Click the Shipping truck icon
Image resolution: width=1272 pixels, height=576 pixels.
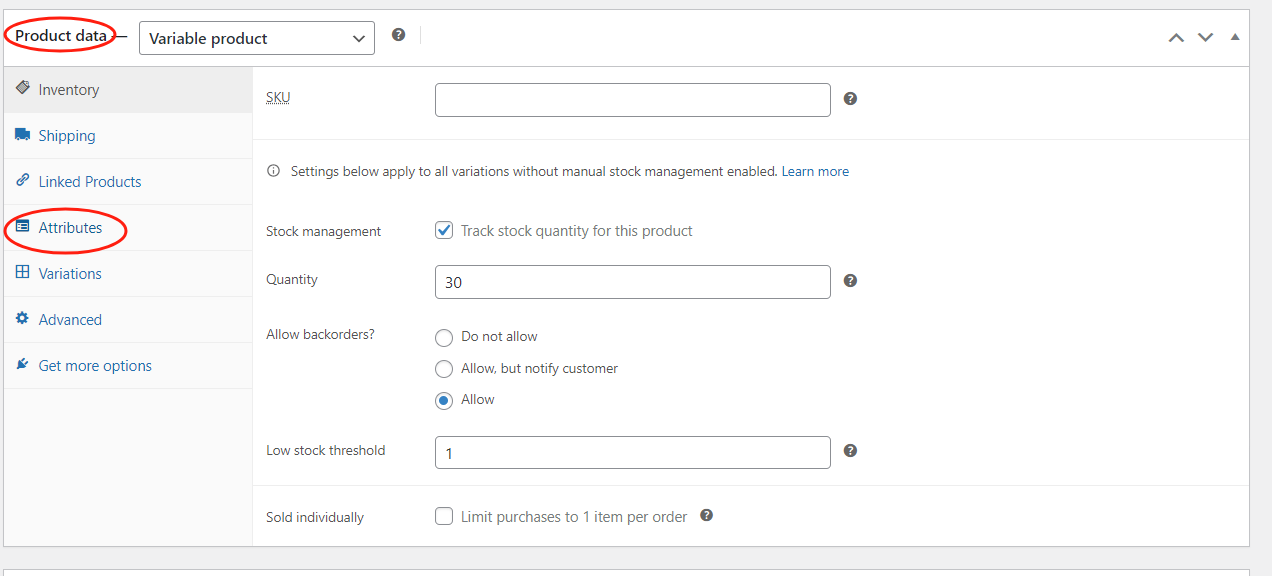(23, 135)
